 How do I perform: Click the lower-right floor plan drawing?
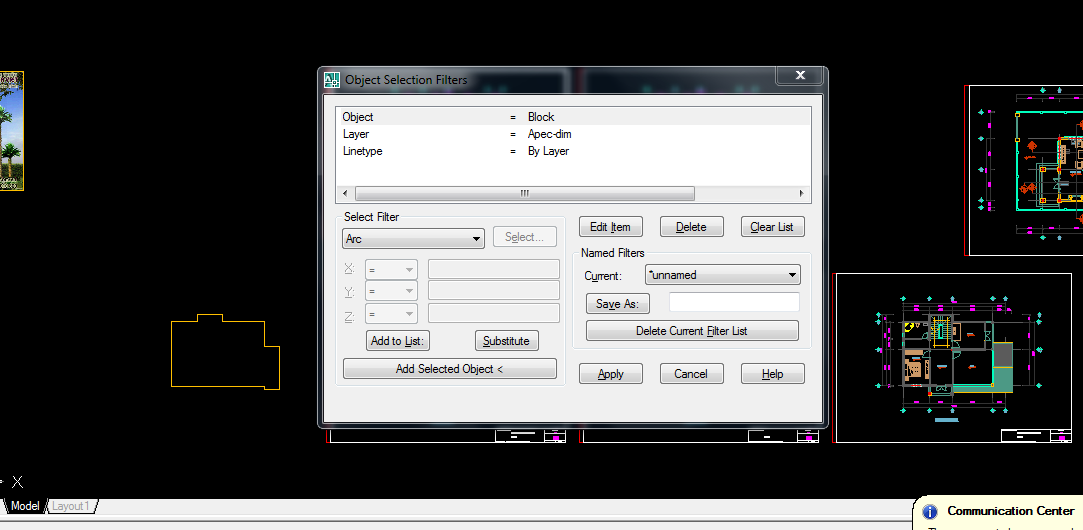click(x=954, y=358)
